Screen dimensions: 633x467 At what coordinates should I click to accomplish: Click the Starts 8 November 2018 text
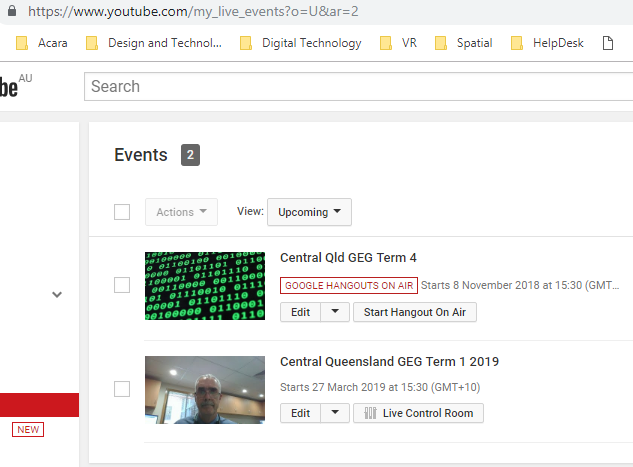pyautogui.click(x=520, y=285)
